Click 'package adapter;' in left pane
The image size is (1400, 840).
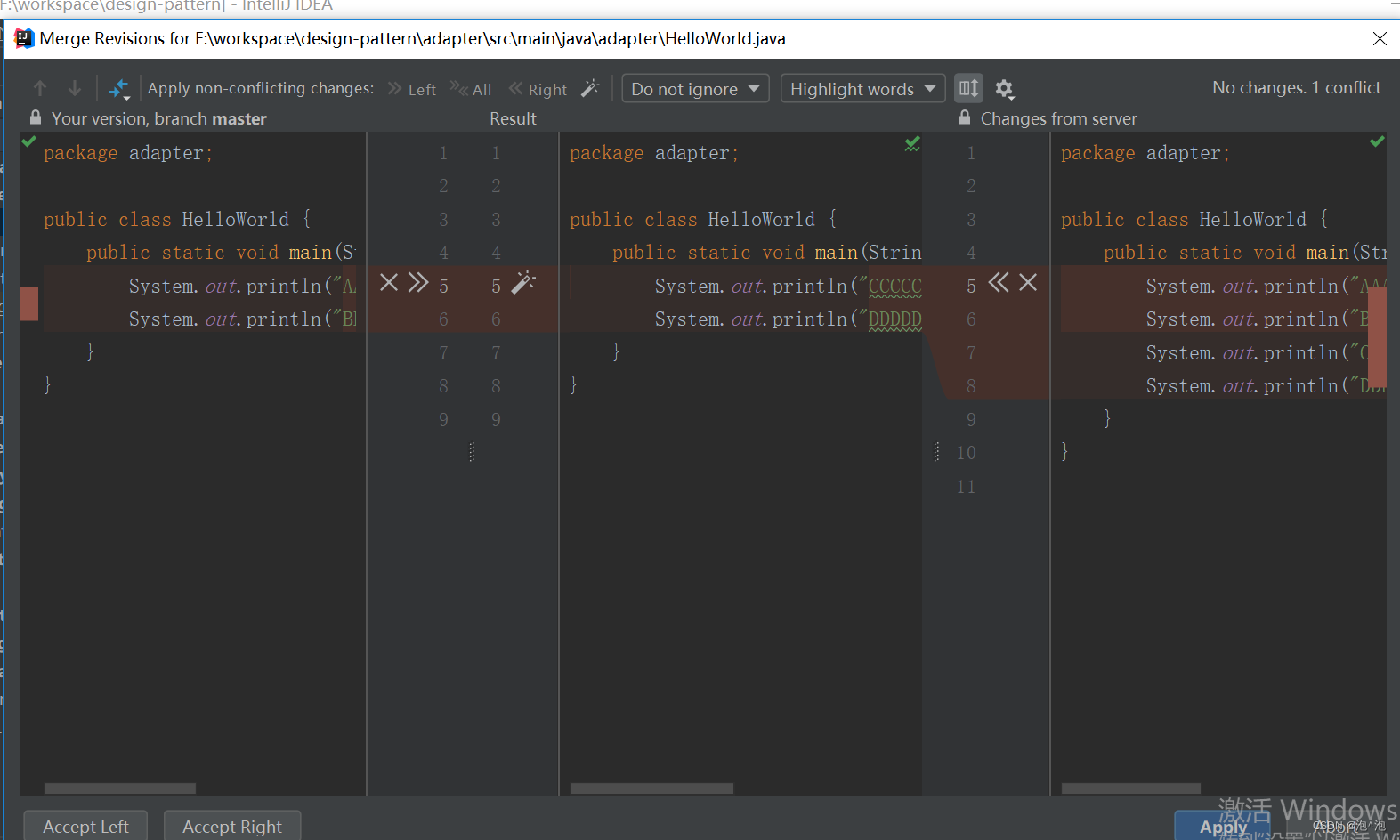[x=128, y=153]
